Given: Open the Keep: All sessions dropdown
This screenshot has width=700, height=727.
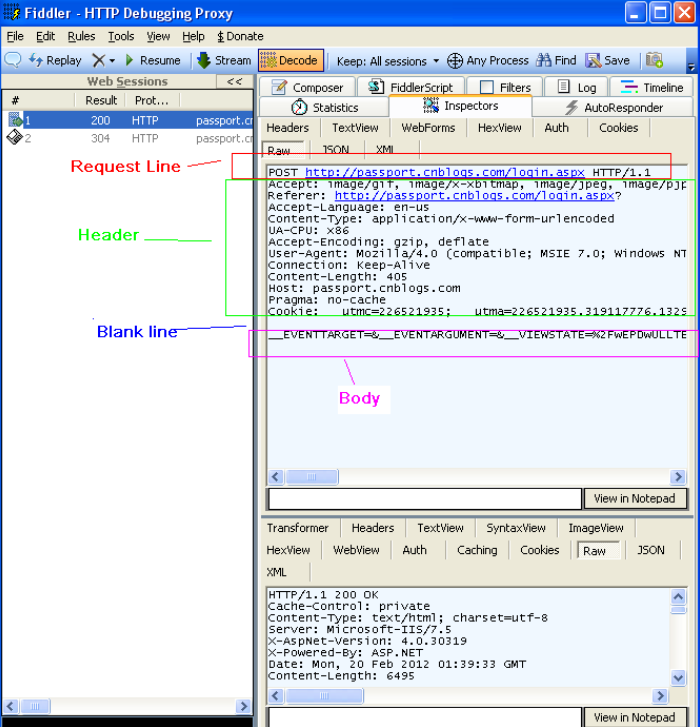Looking at the screenshot, I should [388, 61].
